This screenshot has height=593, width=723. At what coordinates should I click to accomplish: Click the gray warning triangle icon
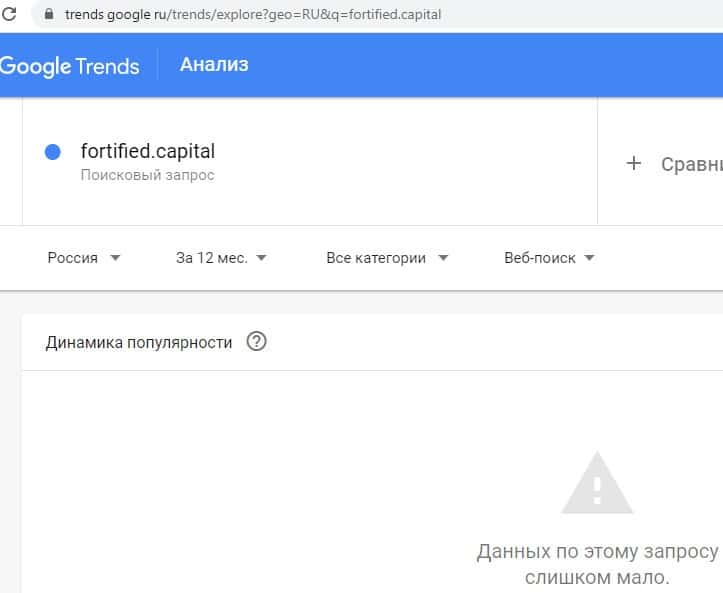(597, 484)
